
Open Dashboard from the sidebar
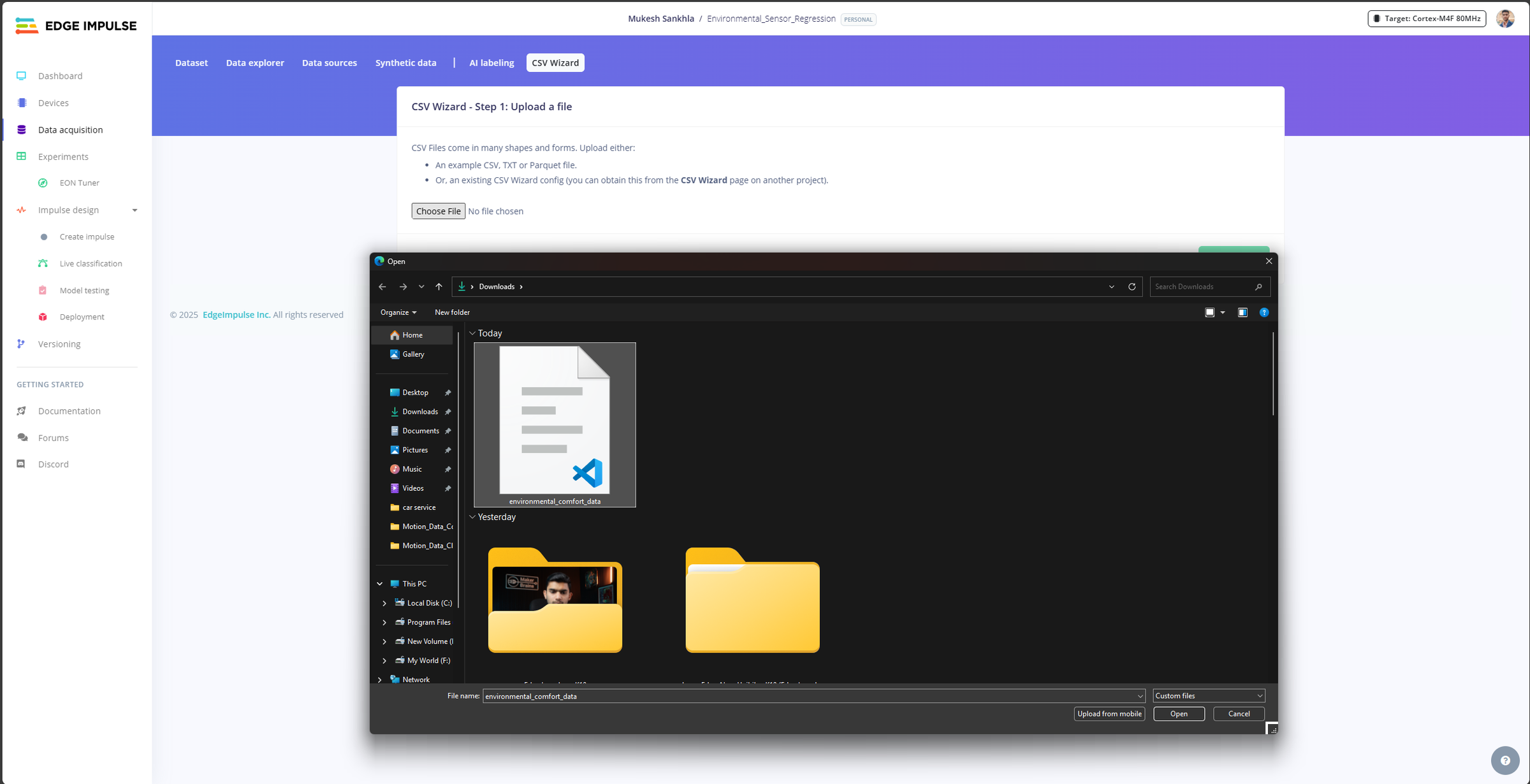(60, 76)
